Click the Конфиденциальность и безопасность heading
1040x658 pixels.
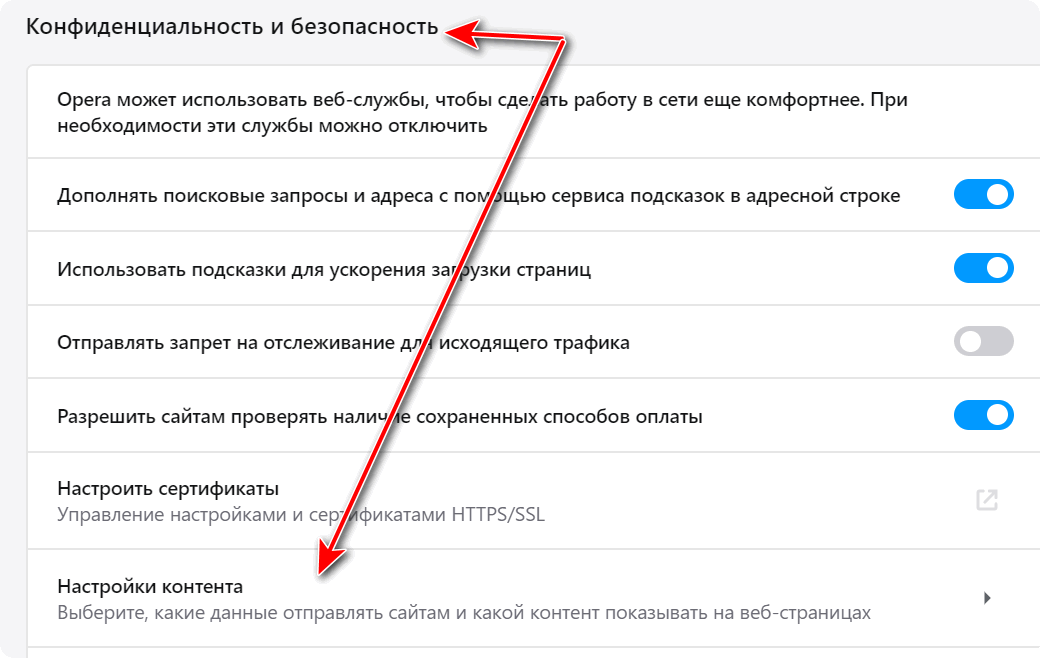(x=232, y=26)
